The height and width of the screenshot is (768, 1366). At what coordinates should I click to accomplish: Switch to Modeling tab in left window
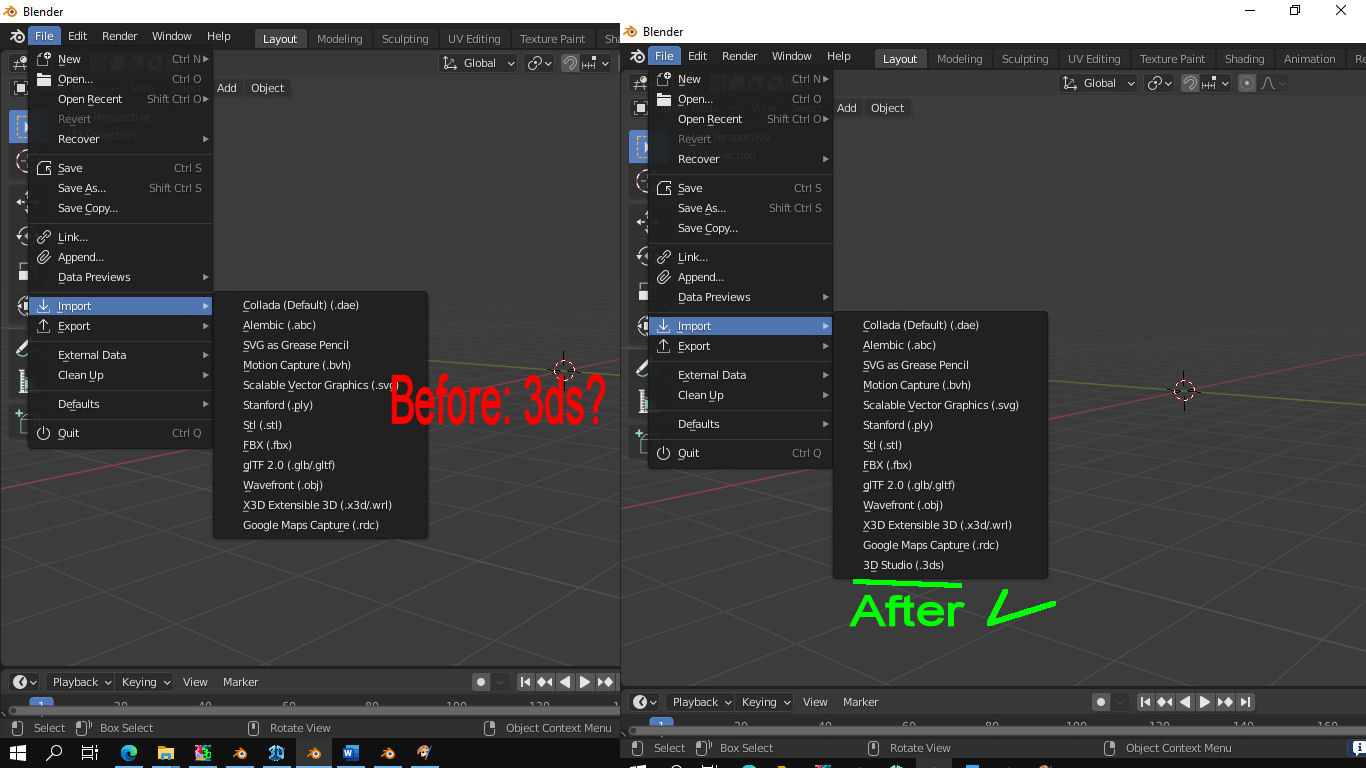pyautogui.click(x=339, y=39)
